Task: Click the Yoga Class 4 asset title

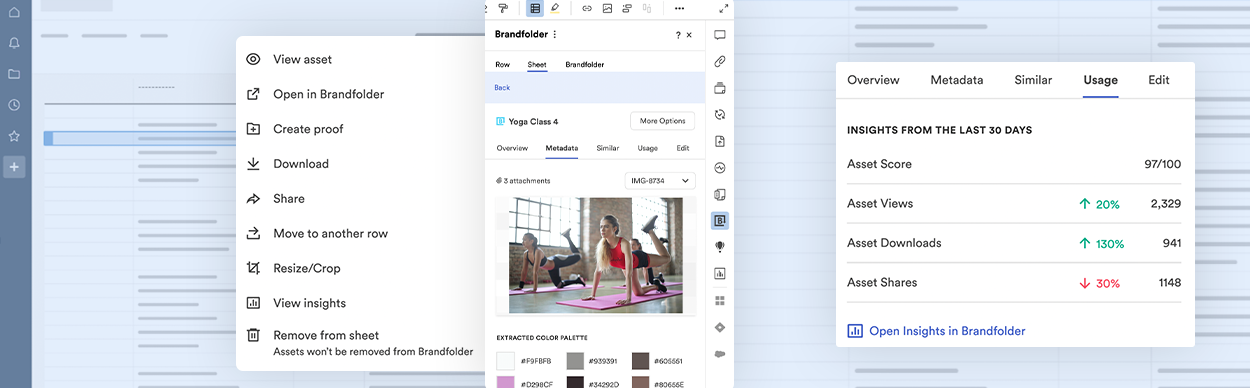Action: (533, 122)
